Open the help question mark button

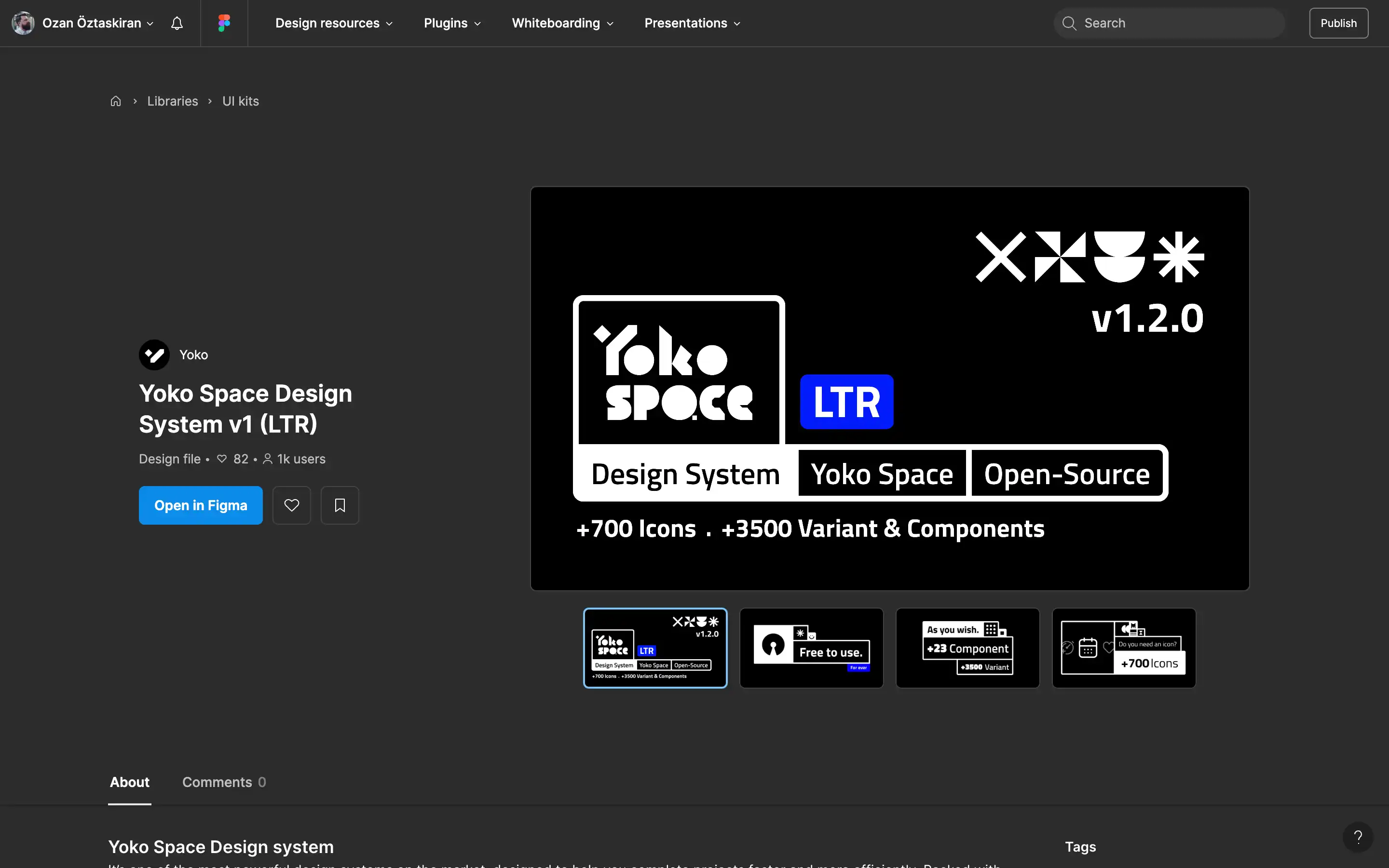1358,837
